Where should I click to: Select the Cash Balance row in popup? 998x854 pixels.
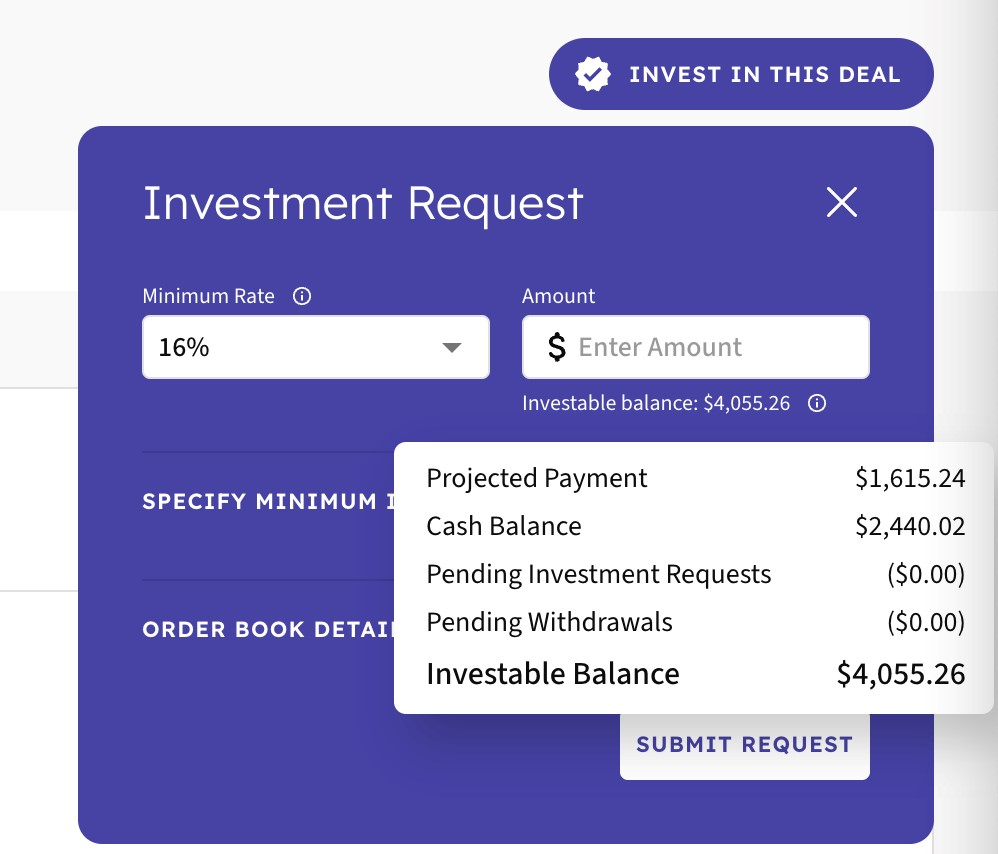click(x=696, y=526)
